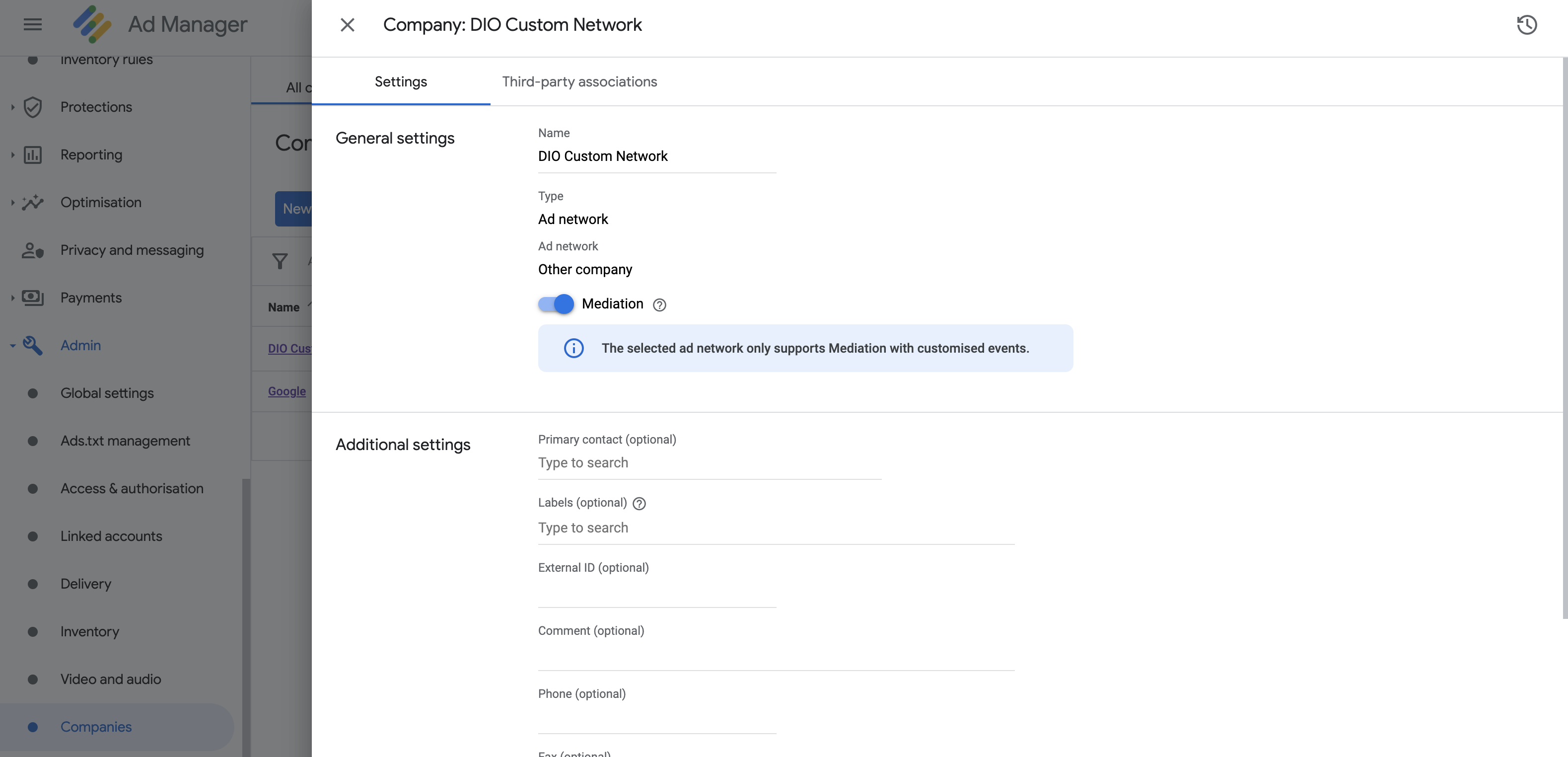Click the Protections shield icon
Viewport: 1568px width, 757px height.
click(x=33, y=107)
